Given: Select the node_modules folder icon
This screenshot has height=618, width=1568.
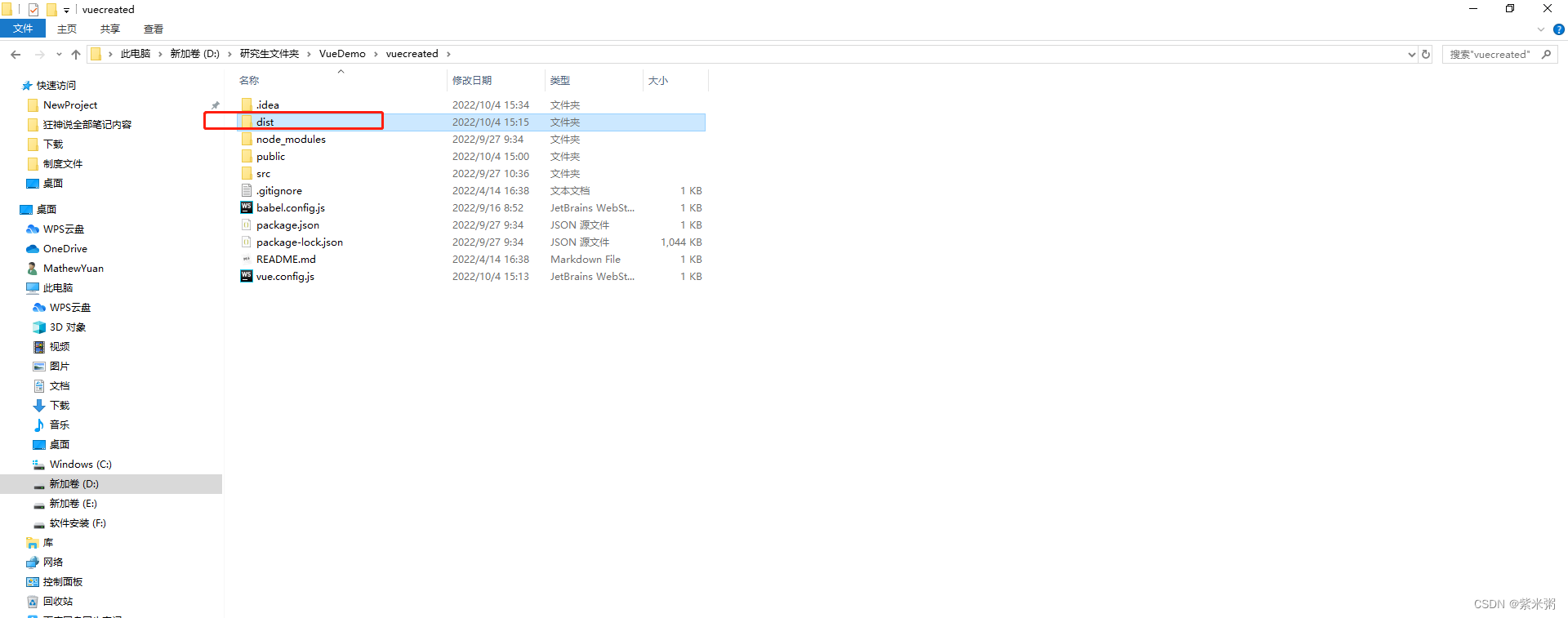Looking at the screenshot, I should pos(247,139).
